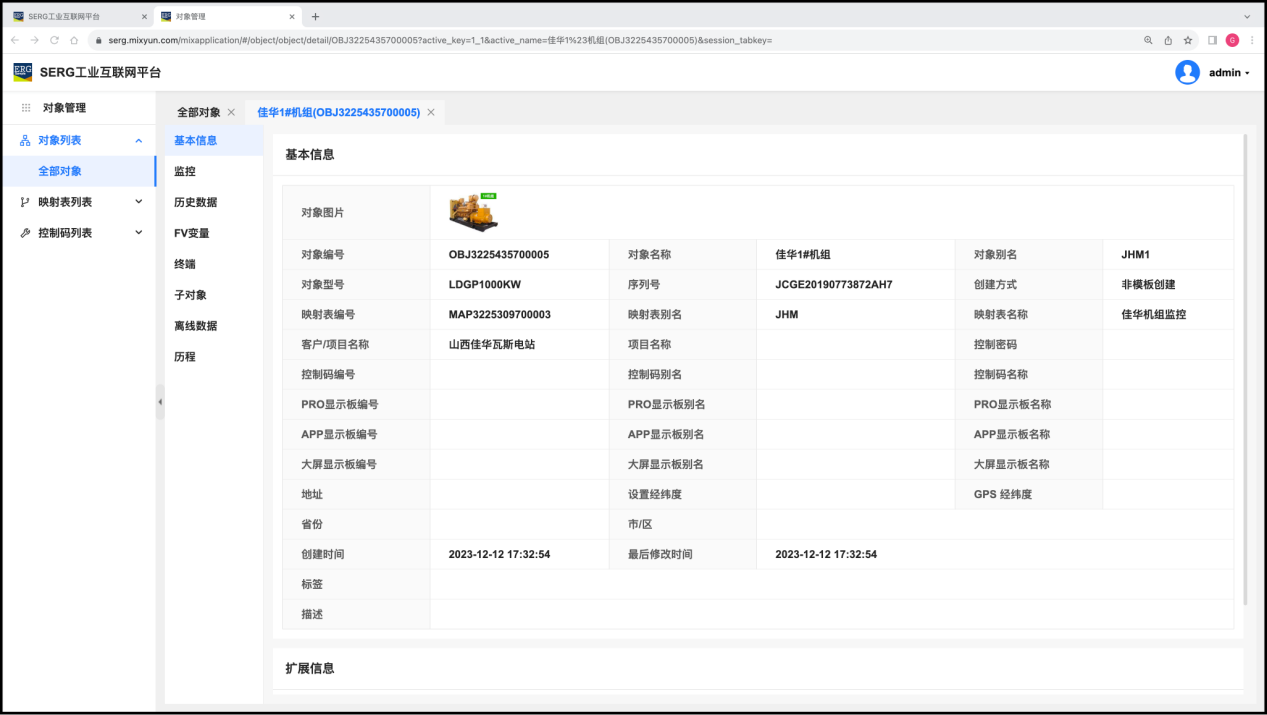Collapse the side panel with the arrow handle
1267x715 pixels.
tap(160, 402)
